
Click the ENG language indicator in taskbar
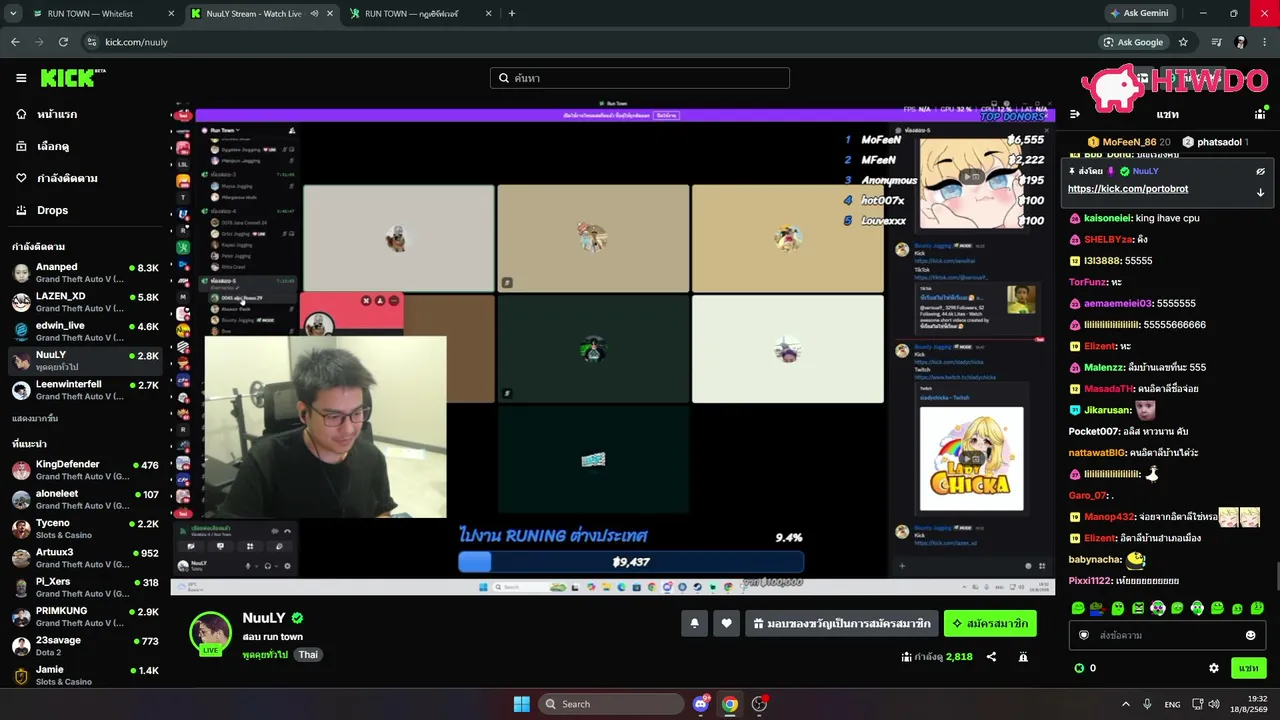point(1172,704)
